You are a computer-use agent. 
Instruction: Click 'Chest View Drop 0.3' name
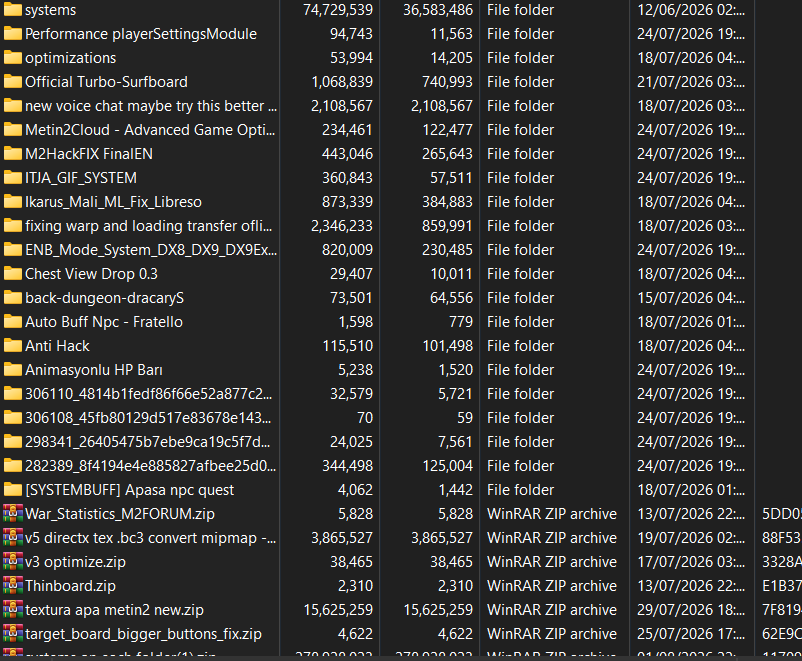[92, 274]
